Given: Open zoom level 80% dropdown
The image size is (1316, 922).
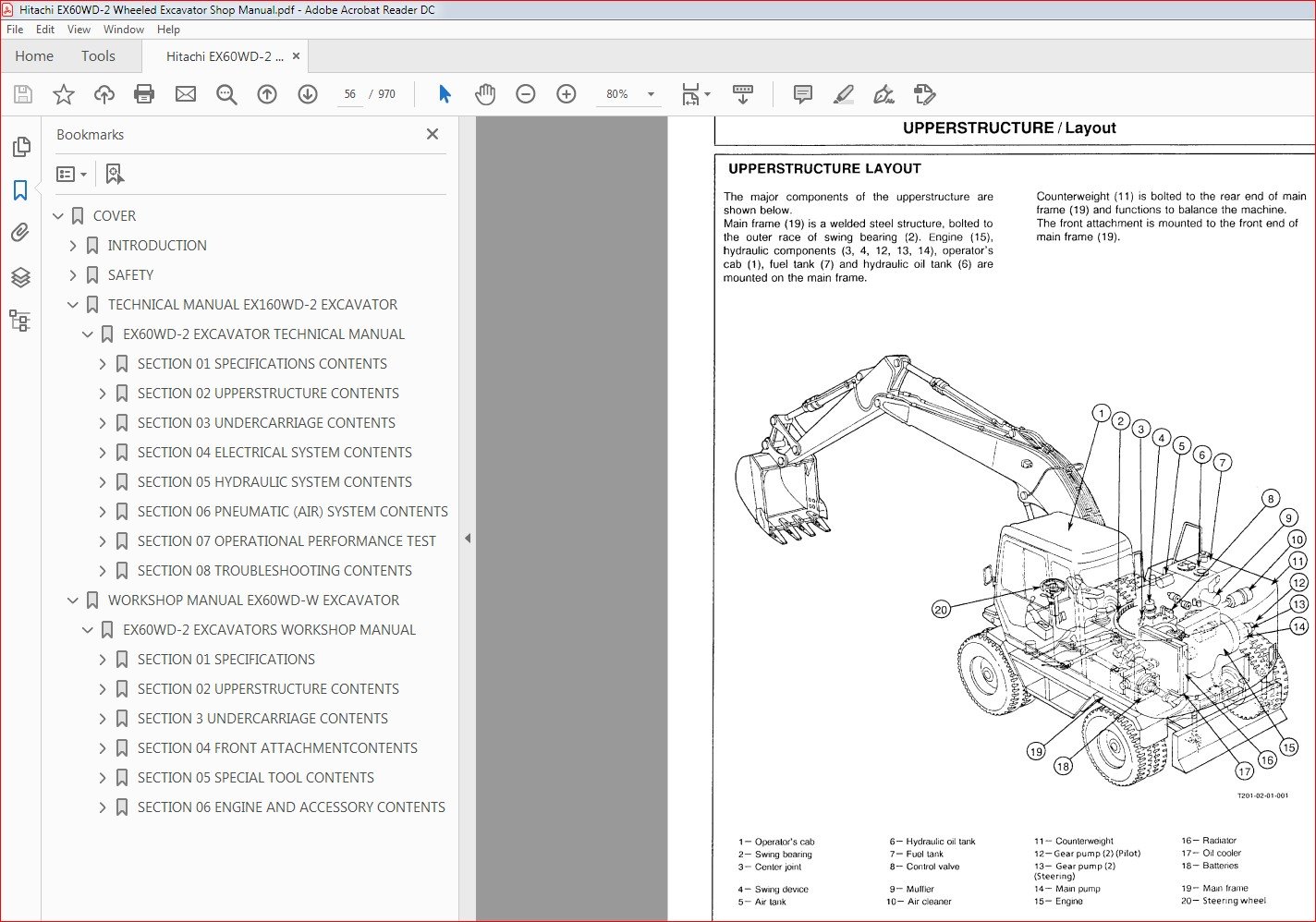Looking at the screenshot, I should (x=651, y=94).
